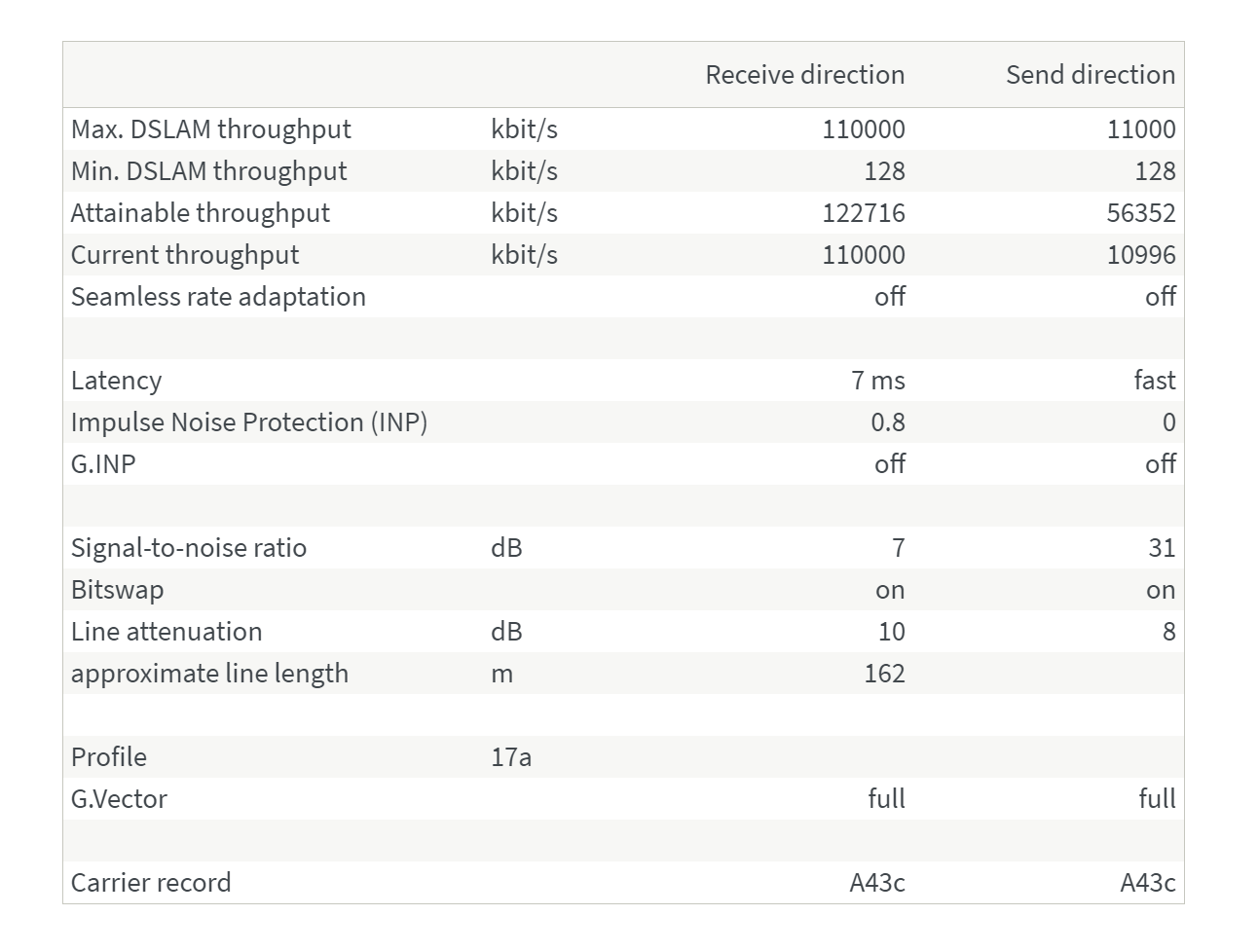Click the Max. DSLAM throughput label
The width and height of the screenshot is (1259, 952).
pyautogui.click(x=211, y=129)
